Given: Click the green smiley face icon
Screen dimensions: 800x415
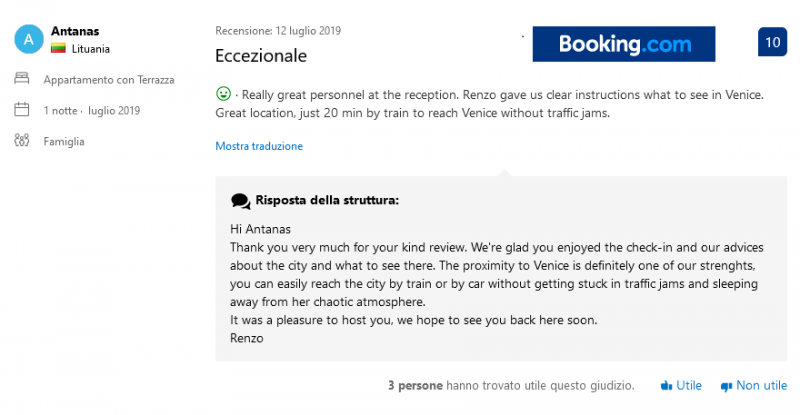Looking at the screenshot, I should click(223, 94).
